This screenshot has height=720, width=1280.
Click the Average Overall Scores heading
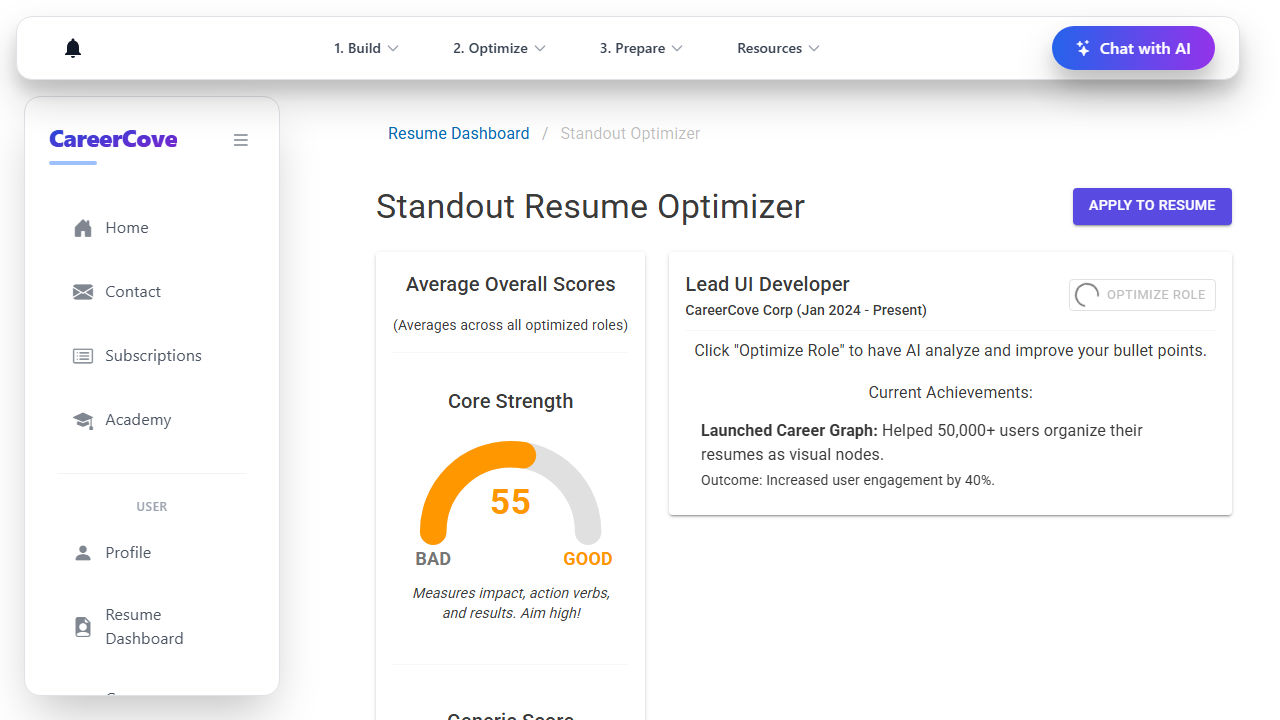pos(511,285)
